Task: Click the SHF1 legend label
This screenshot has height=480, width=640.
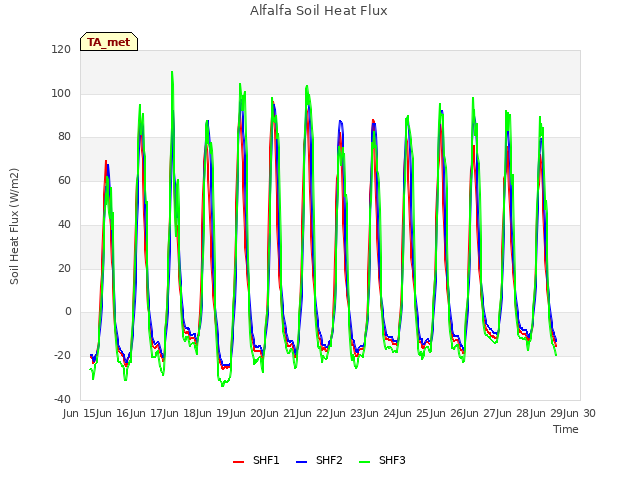Action: click(x=266, y=460)
